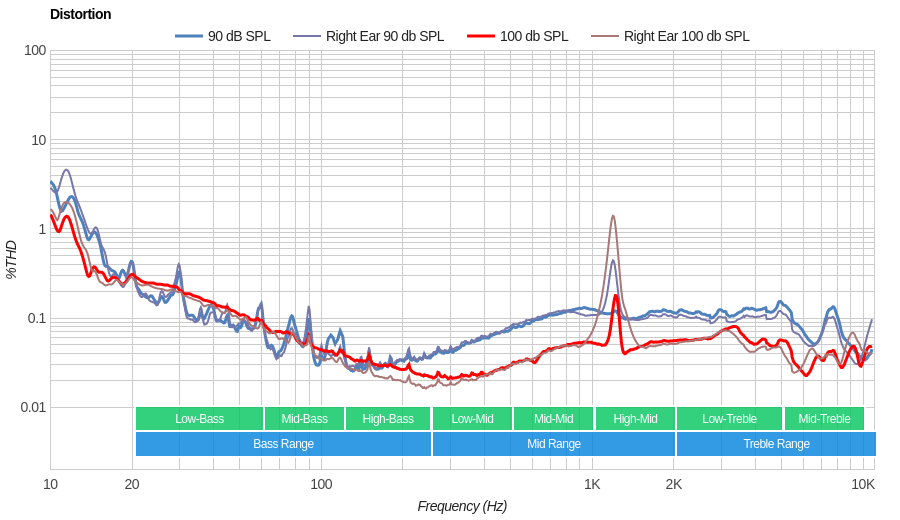Viewport: 900px width, 520px height.
Task: Click the Frequency (Hz) axis label
Action: (x=462, y=506)
